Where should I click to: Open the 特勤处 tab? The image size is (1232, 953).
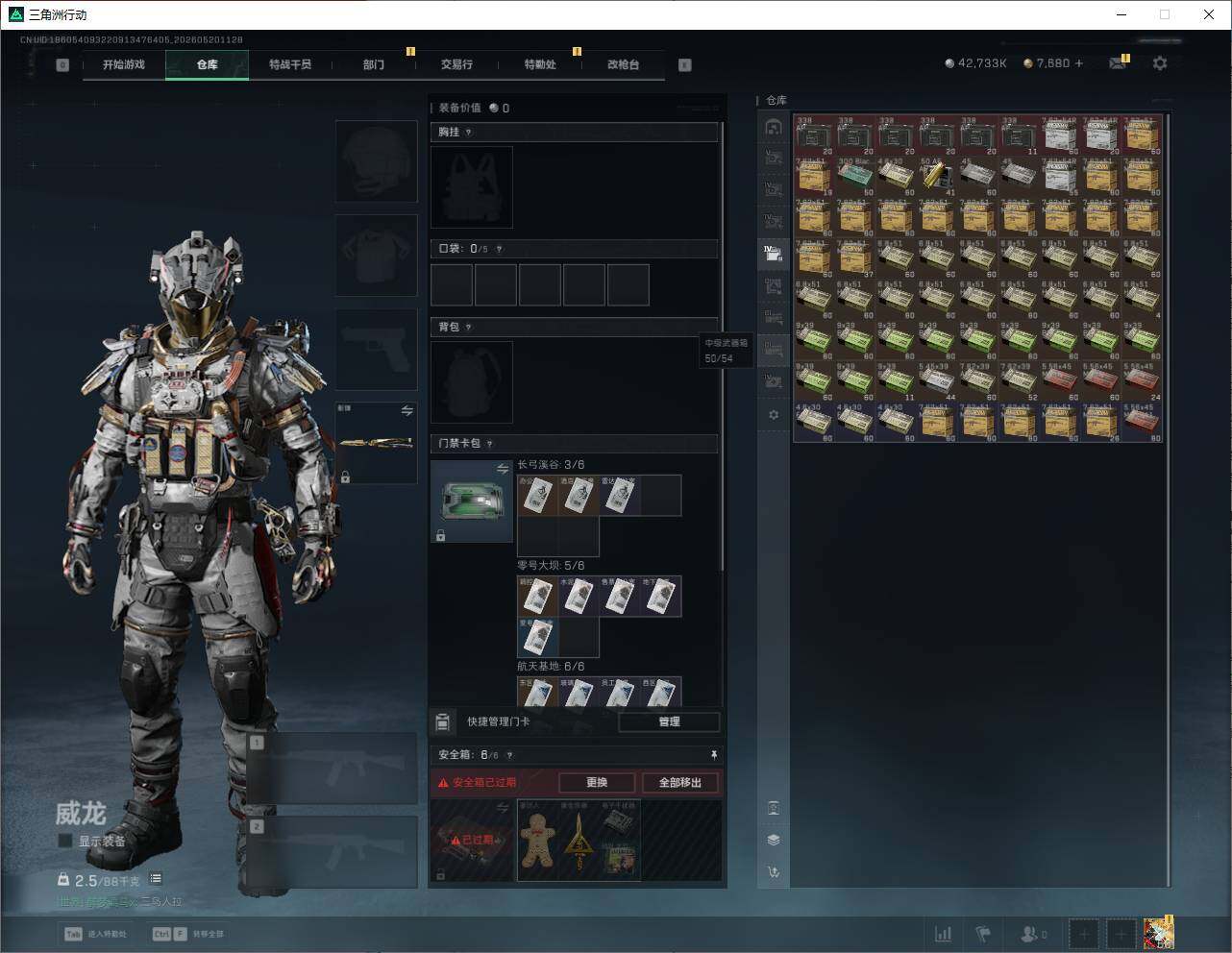coord(539,64)
